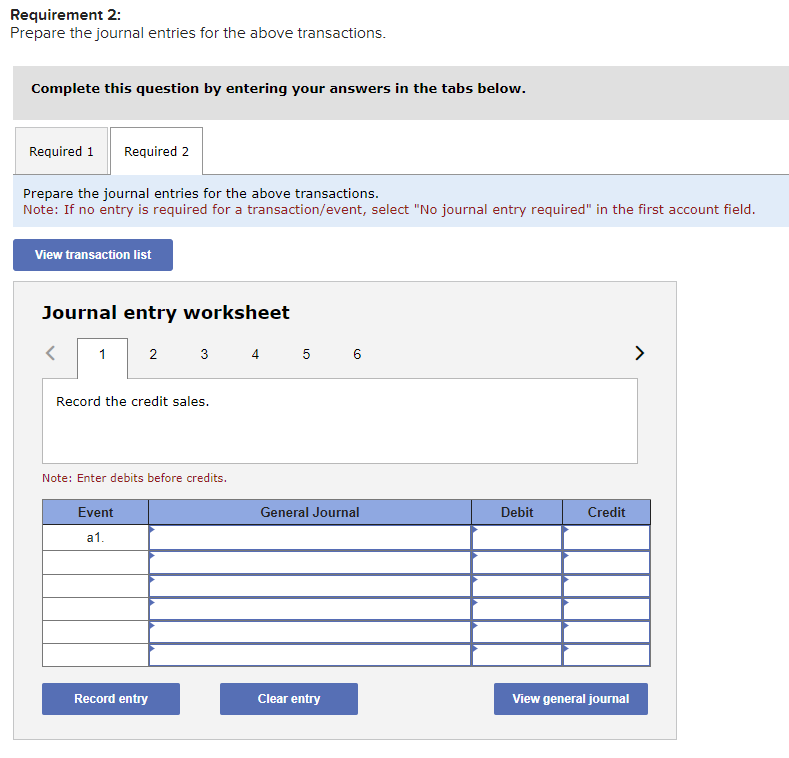Click the Credit column header
The image size is (789, 758).
606,512
